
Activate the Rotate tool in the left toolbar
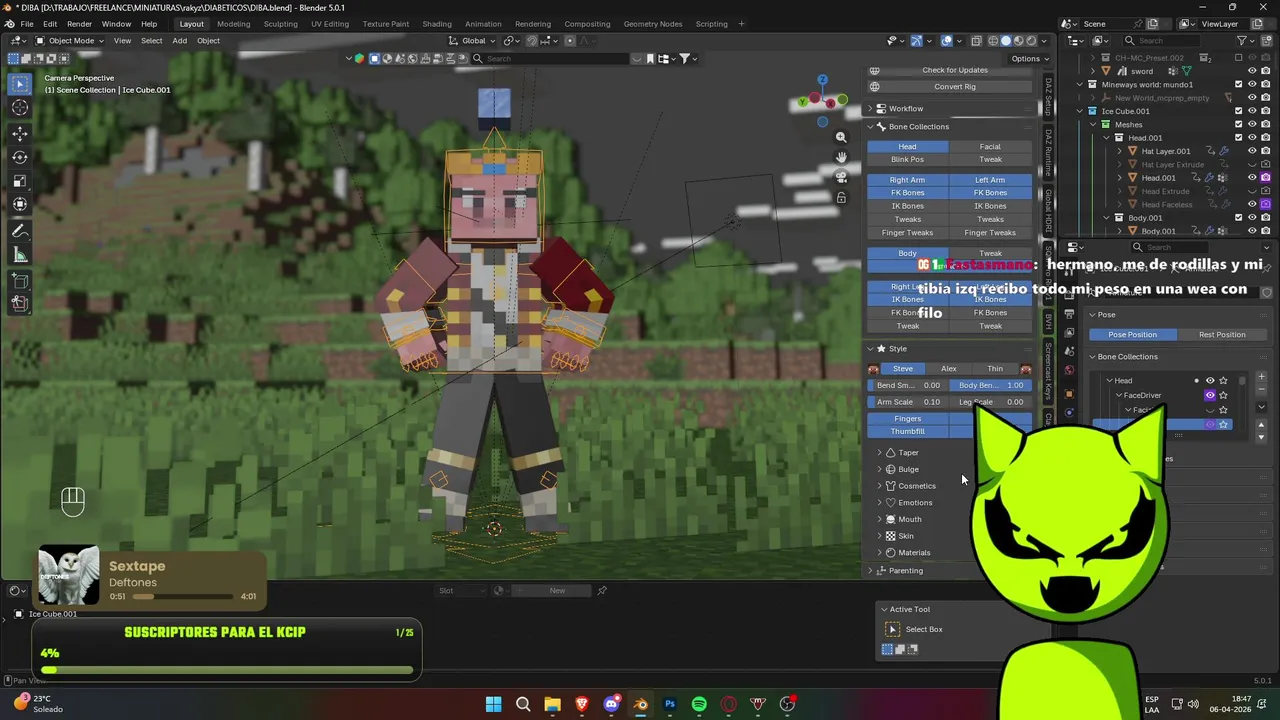(x=20, y=157)
